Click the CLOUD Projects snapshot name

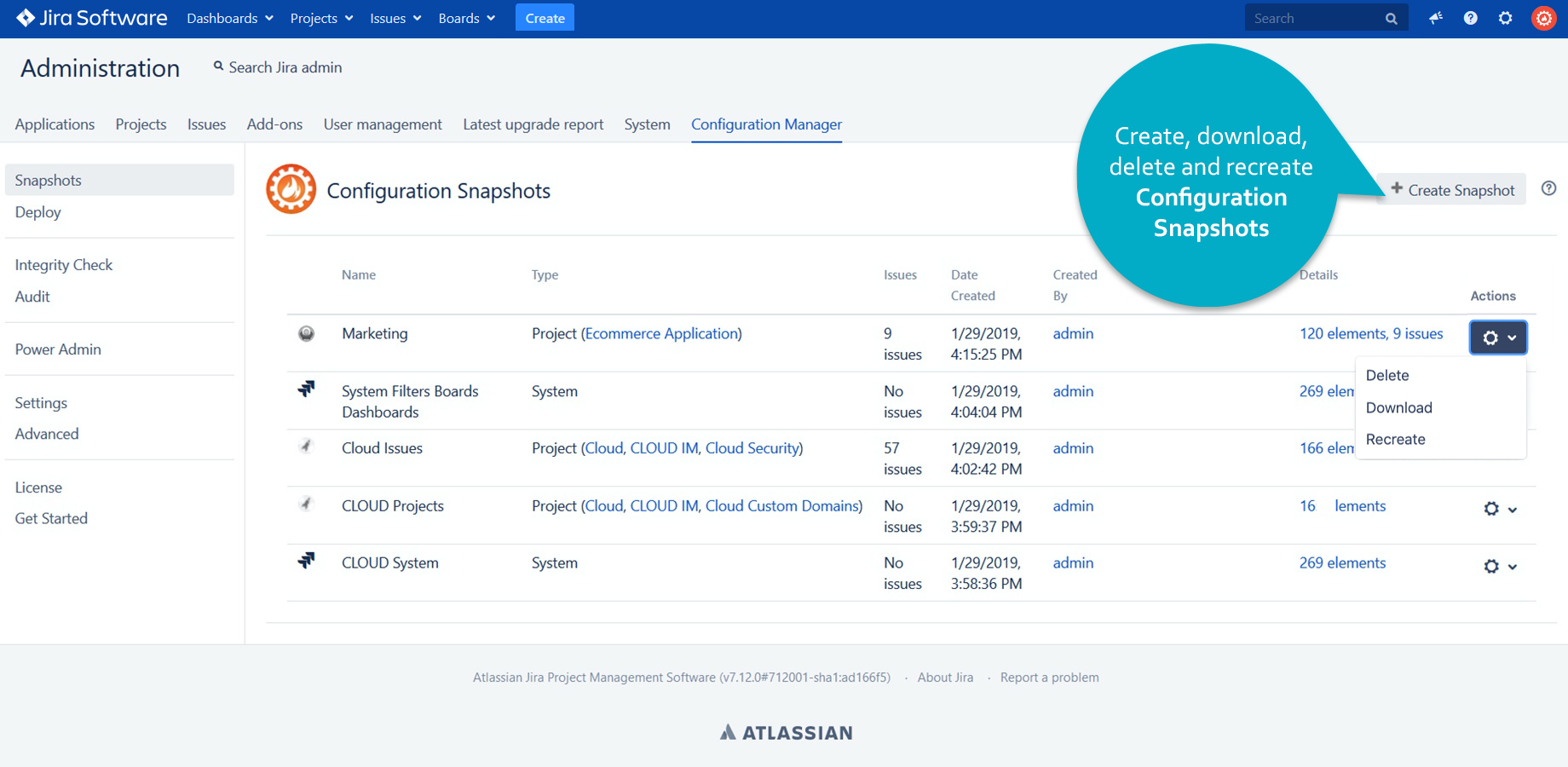pyautogui.click(x=393, y=505)
